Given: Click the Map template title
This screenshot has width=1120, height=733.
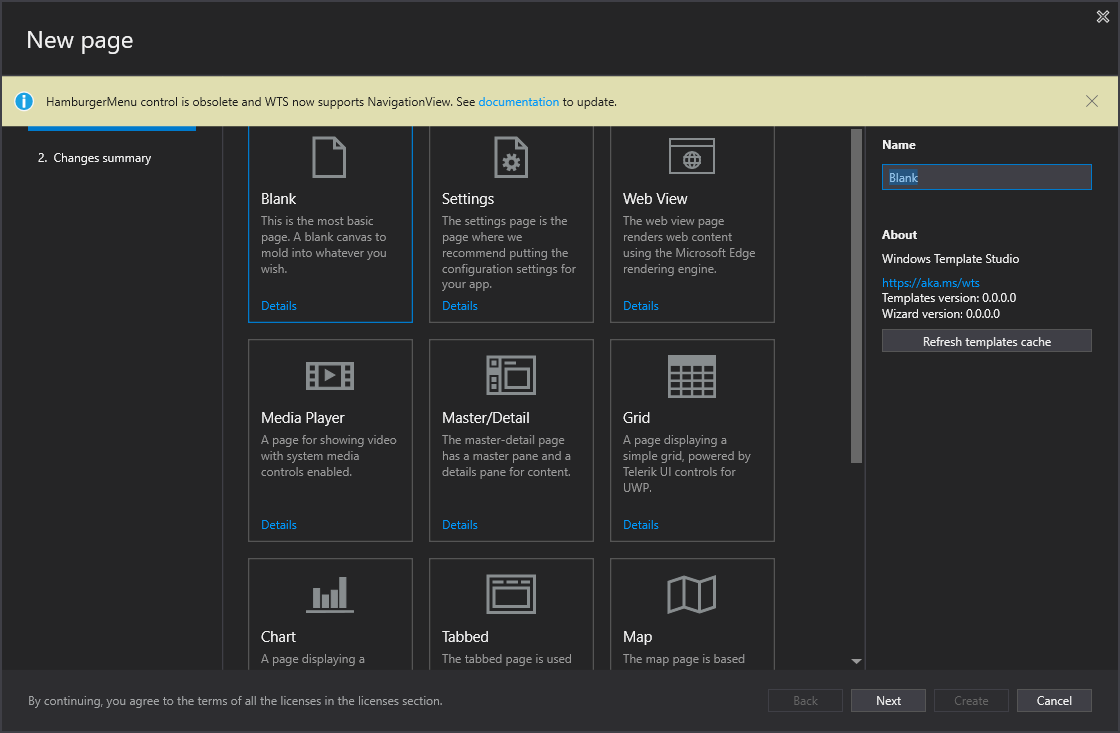Looking at the screenshot, I should [637, 637].
